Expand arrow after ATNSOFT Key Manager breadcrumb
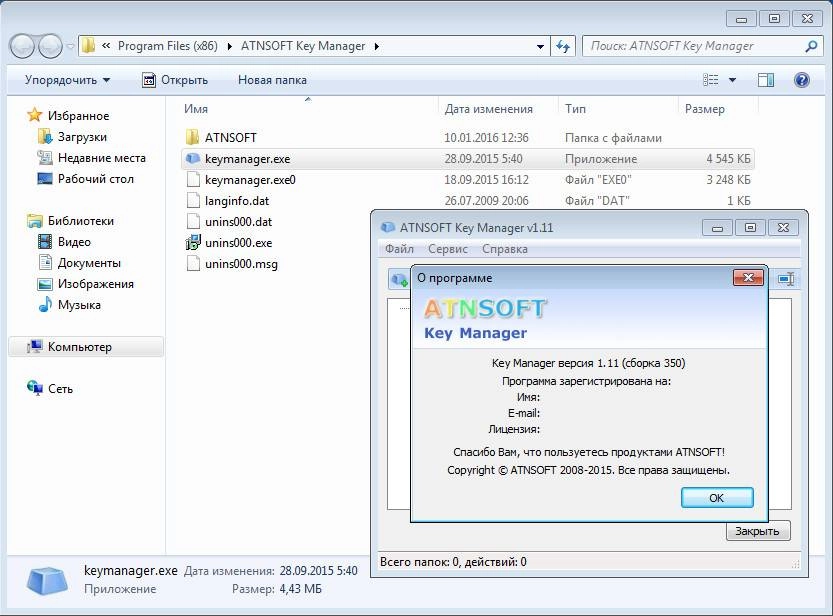 pyautogui.click(x=377, y=47)
